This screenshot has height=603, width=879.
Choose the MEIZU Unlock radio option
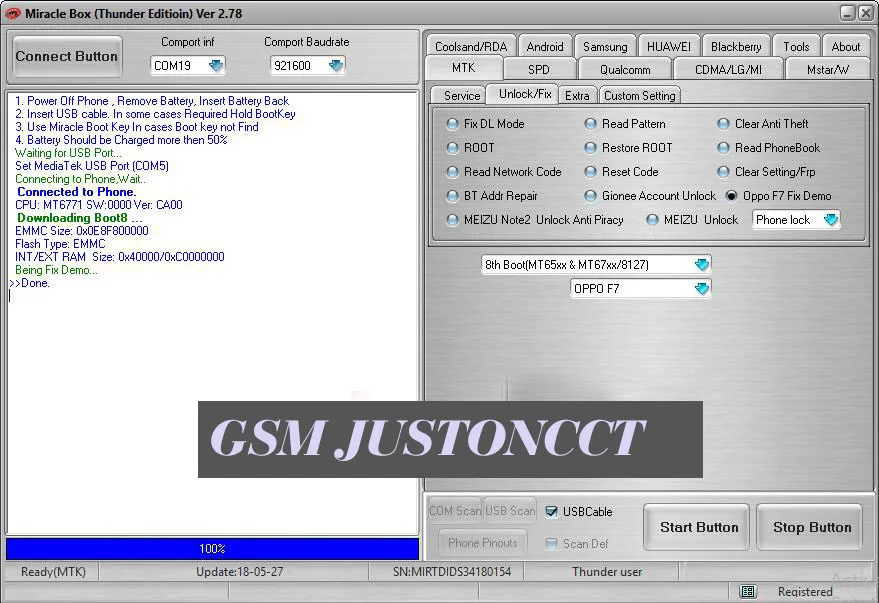tap(652, 220)
